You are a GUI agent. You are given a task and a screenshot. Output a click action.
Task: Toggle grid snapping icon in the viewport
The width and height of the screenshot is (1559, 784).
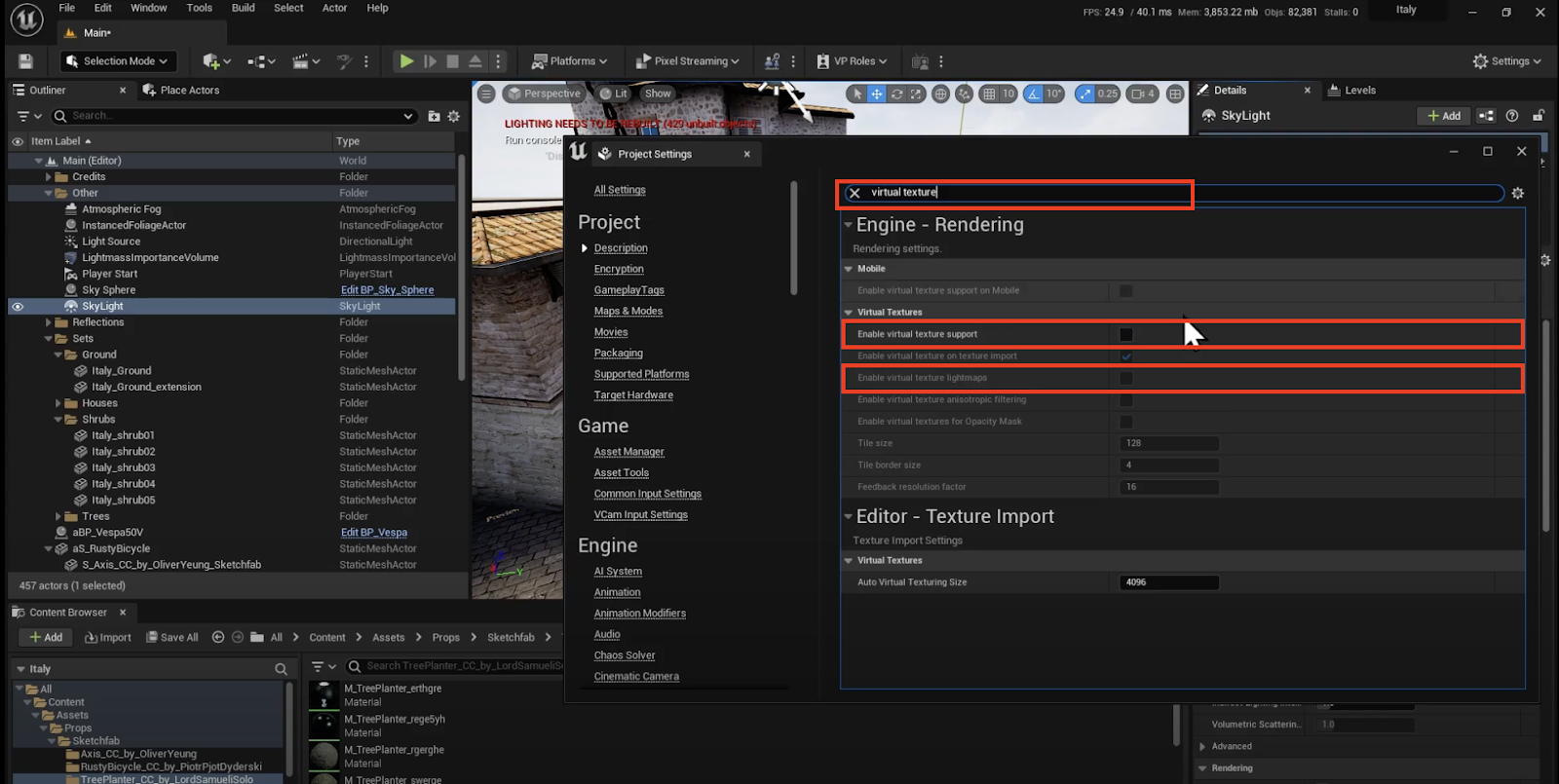tap(990, 94)
